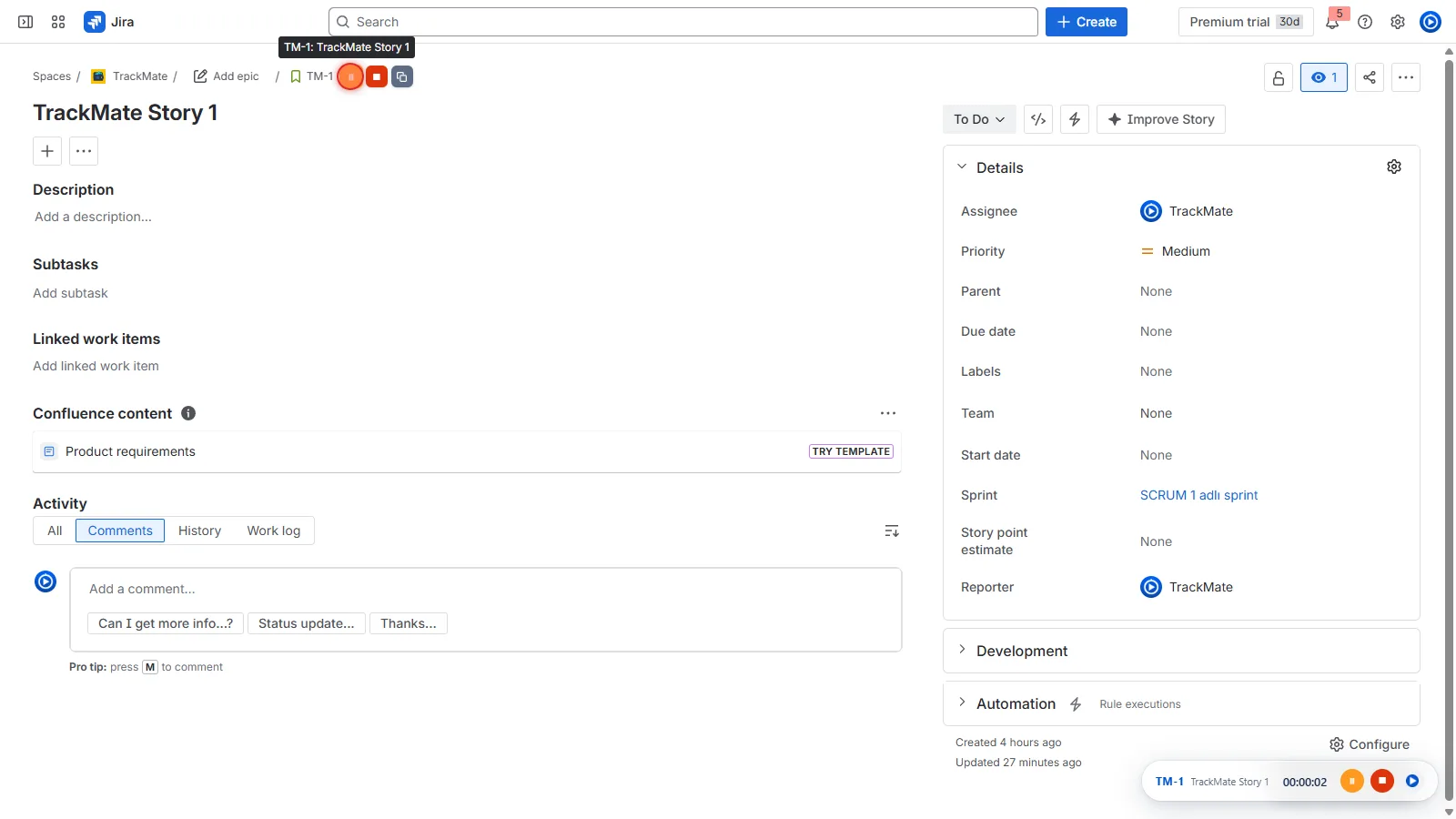Click the Confluence content info icon
Image resolution: width=1456 pixels, height=819 pixels.
click(x=188, y=413)
